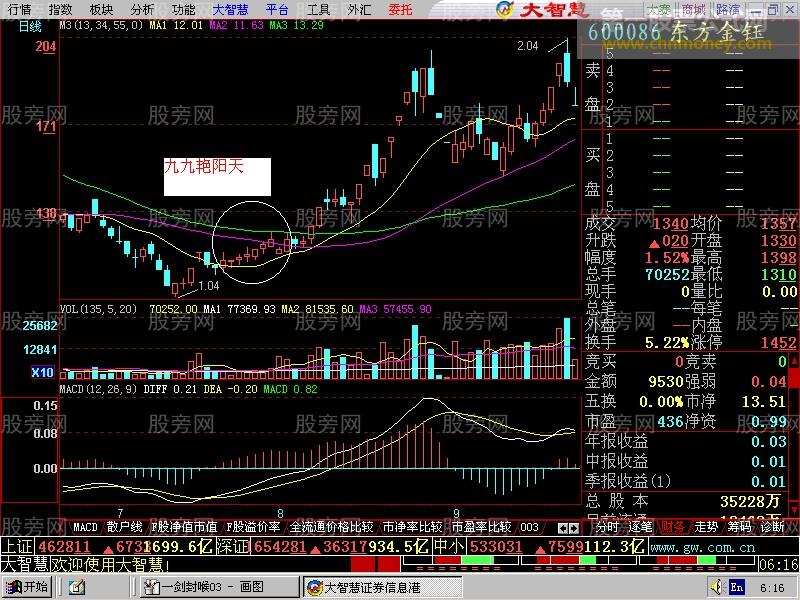Viewport: 800px width, 600px height.
Task: Open the 平台 menu
Action: (x=277, y=9)
